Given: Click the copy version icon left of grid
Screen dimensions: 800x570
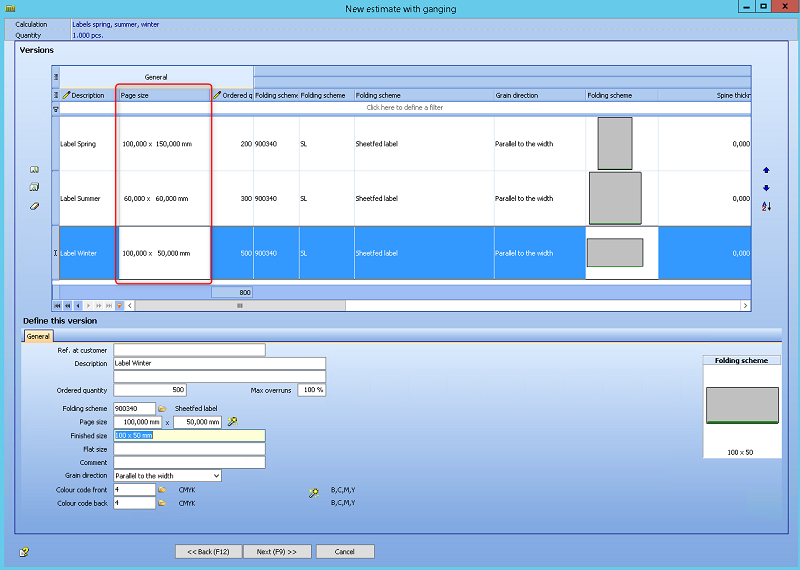Looking at the screenshot, I should click(x=34, y=187).
